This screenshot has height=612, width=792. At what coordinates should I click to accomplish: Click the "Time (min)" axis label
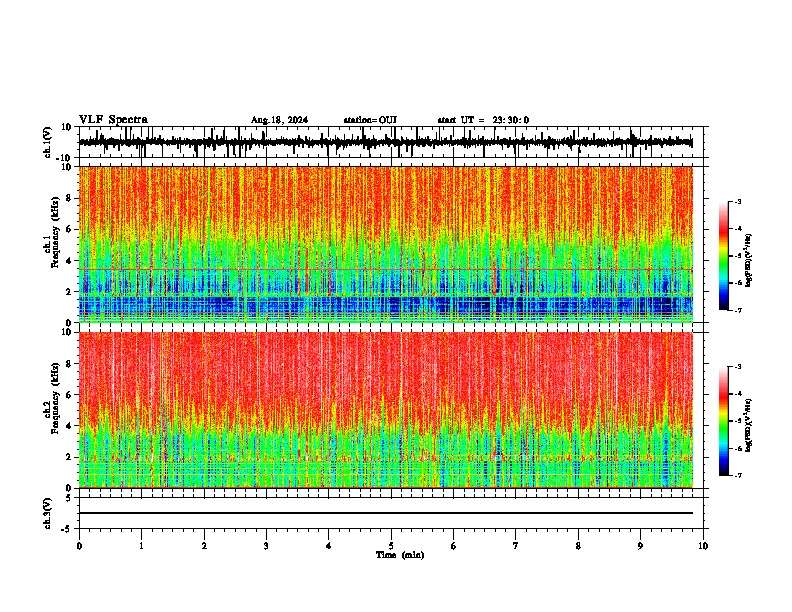tap(400, 555)
